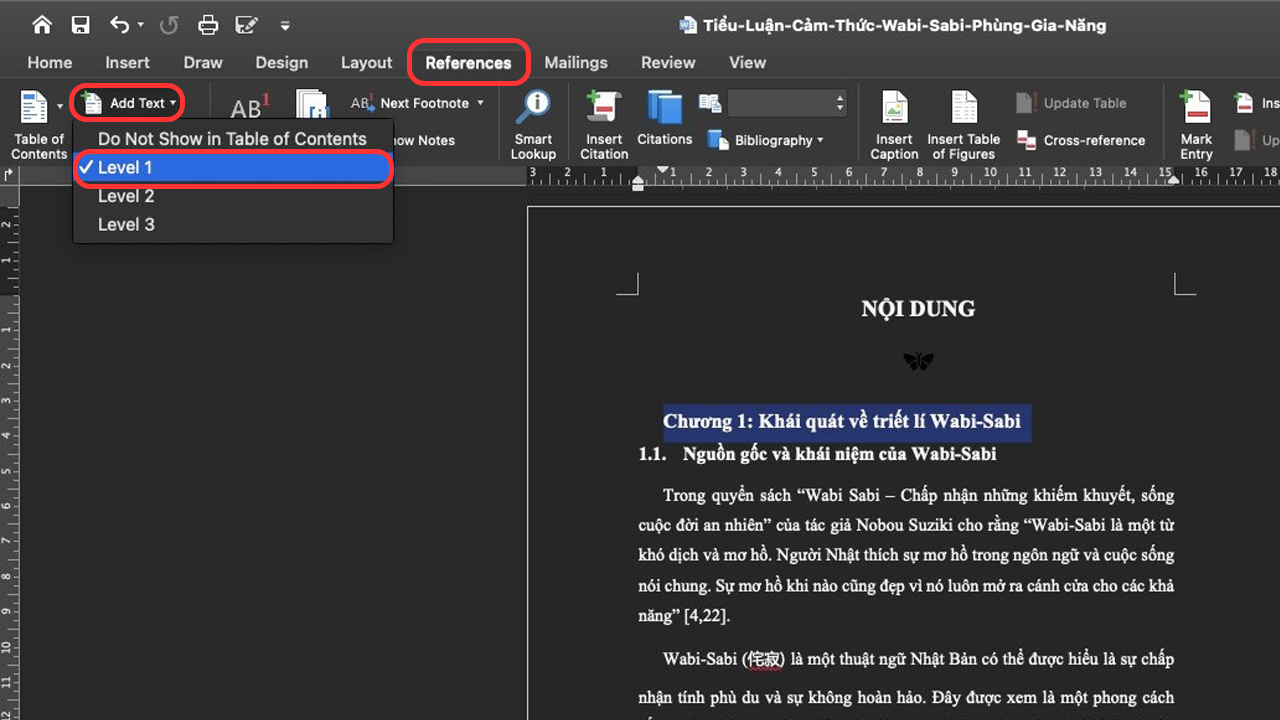Select checked Level 1 menu option
This screenshot has width=1280, height=720.
(232, 167)
